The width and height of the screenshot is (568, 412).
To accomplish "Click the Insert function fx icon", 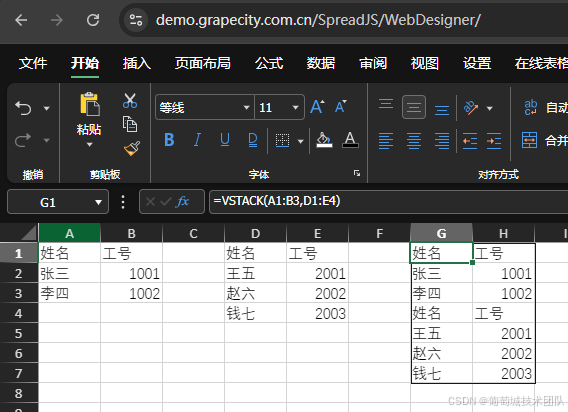I will click(182, 201).
